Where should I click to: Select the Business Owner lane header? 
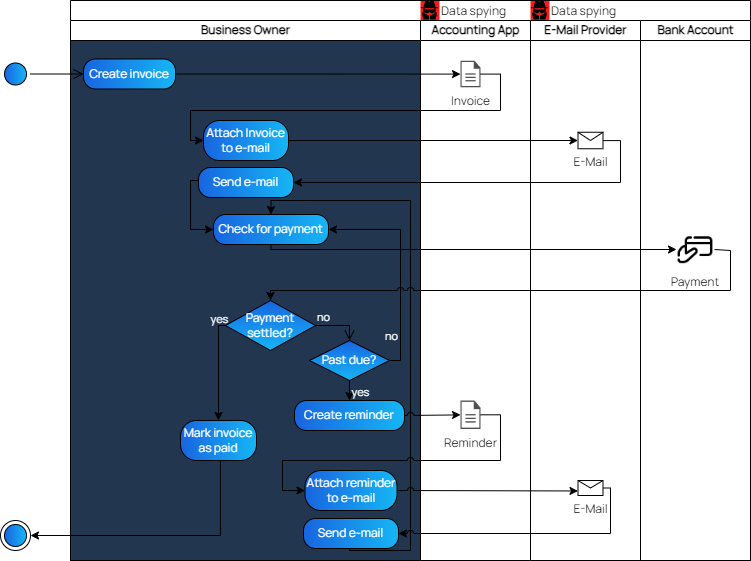pyautogui.click(x=245, y=30)
